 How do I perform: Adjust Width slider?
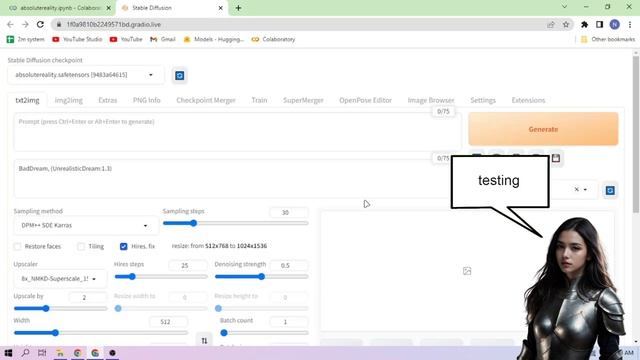coord(101,333)
